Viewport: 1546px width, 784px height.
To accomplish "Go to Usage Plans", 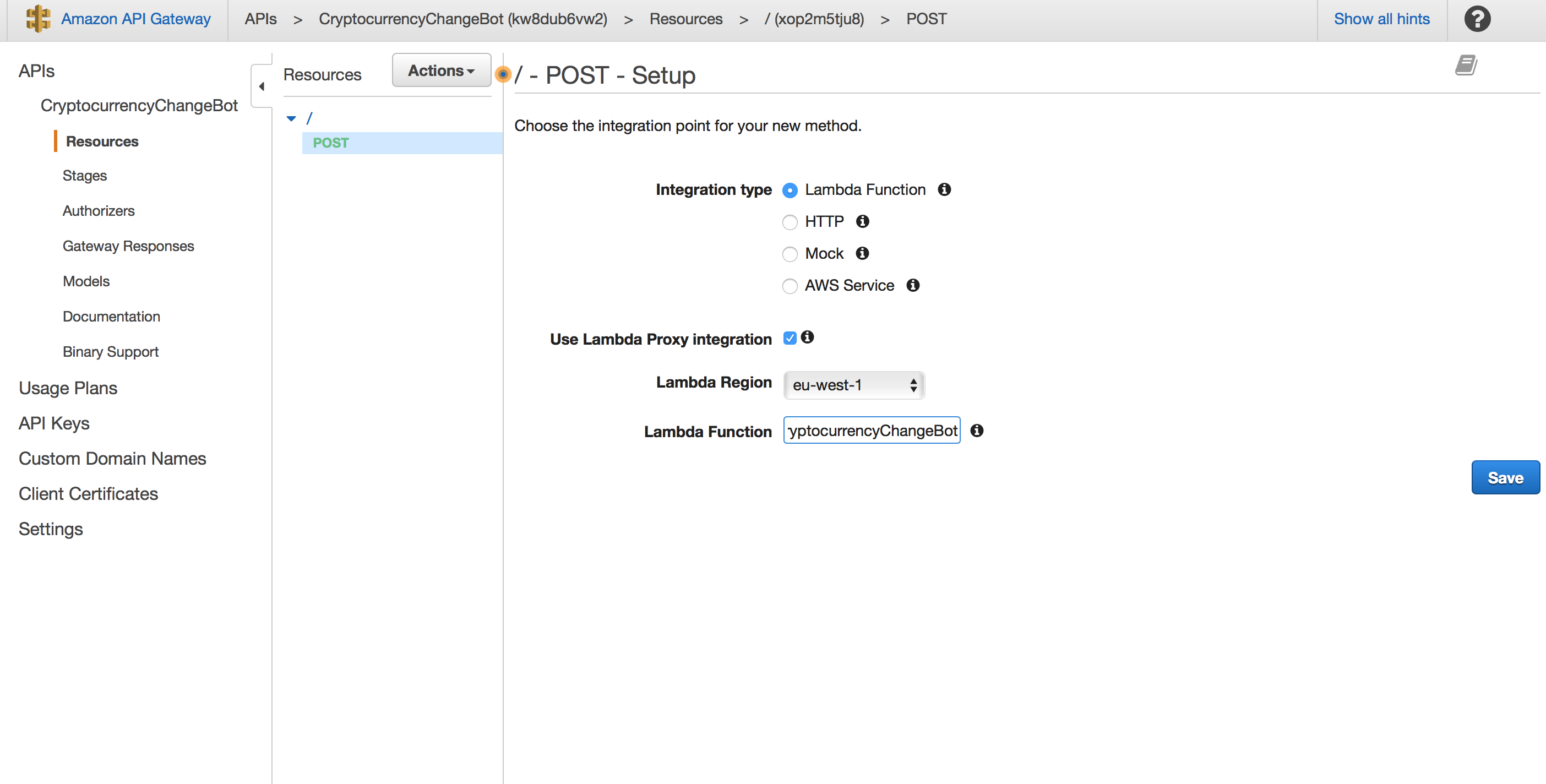I will tap(68, 388).
